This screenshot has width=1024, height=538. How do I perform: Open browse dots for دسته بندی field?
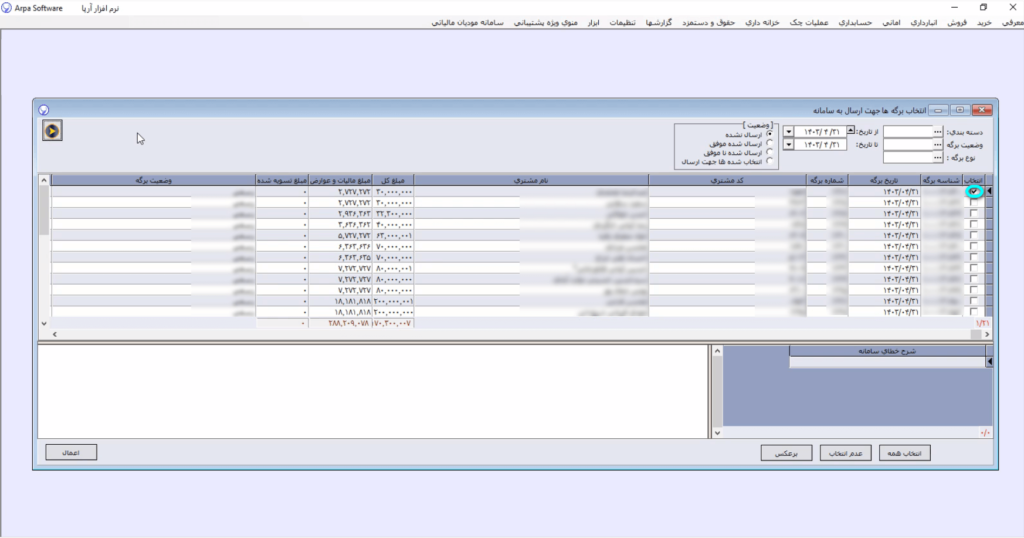coord(937,131)
